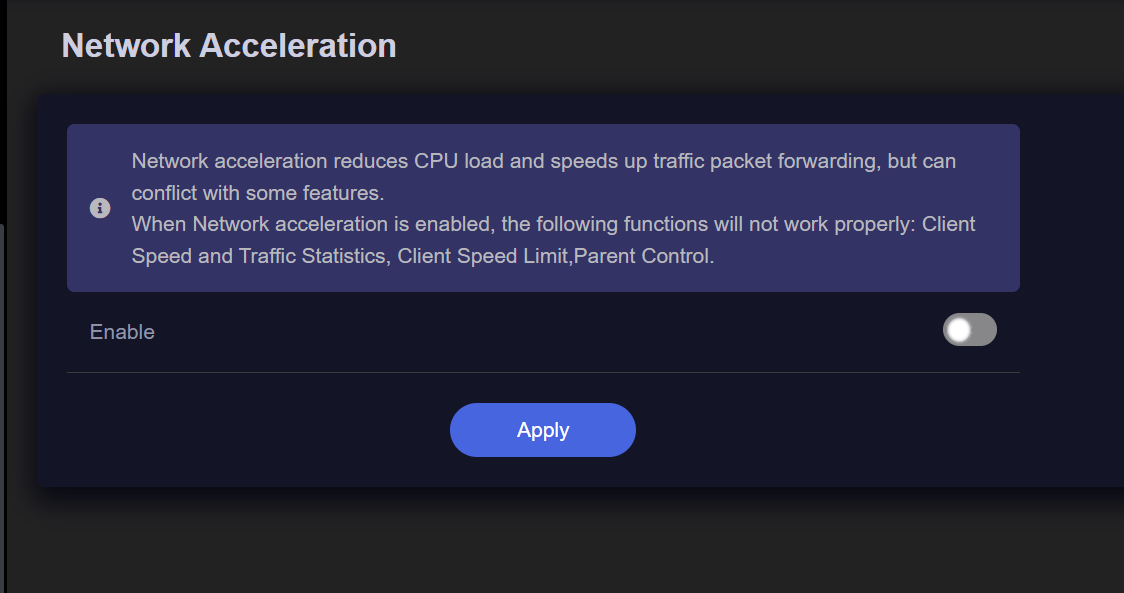Toggle the Enable network acceleration switch
Viewport: 1124px width, 593px height.
pyautogui.click(x=969, y=330)
